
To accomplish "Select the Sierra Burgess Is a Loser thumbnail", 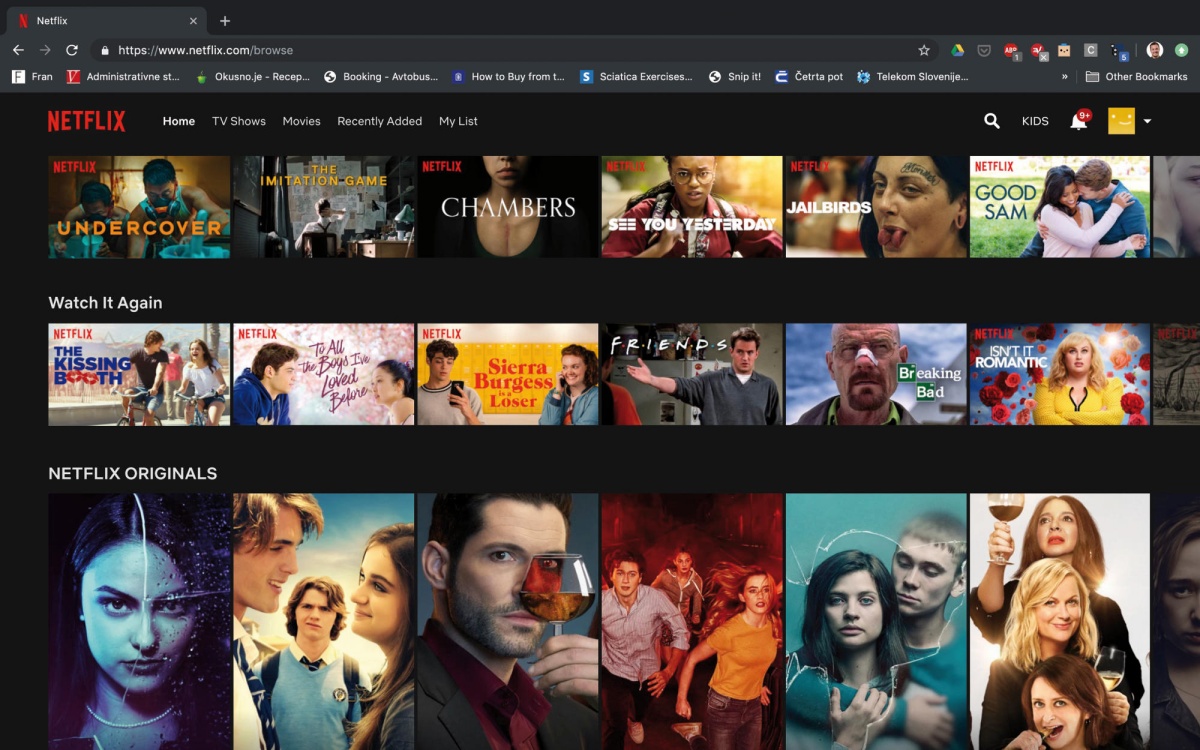I will click(508, 374).
